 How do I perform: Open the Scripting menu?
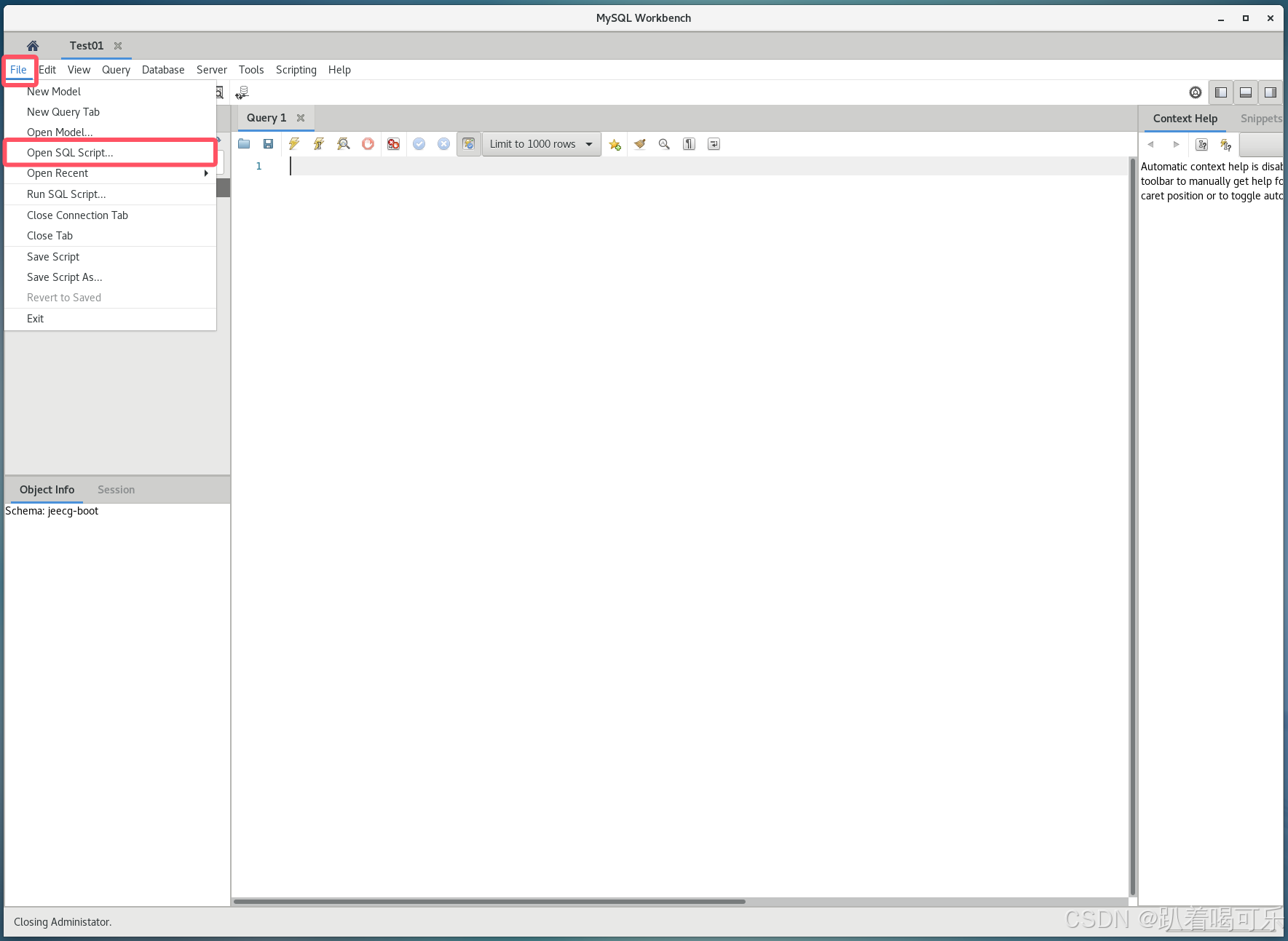click(x=296, y=70)
